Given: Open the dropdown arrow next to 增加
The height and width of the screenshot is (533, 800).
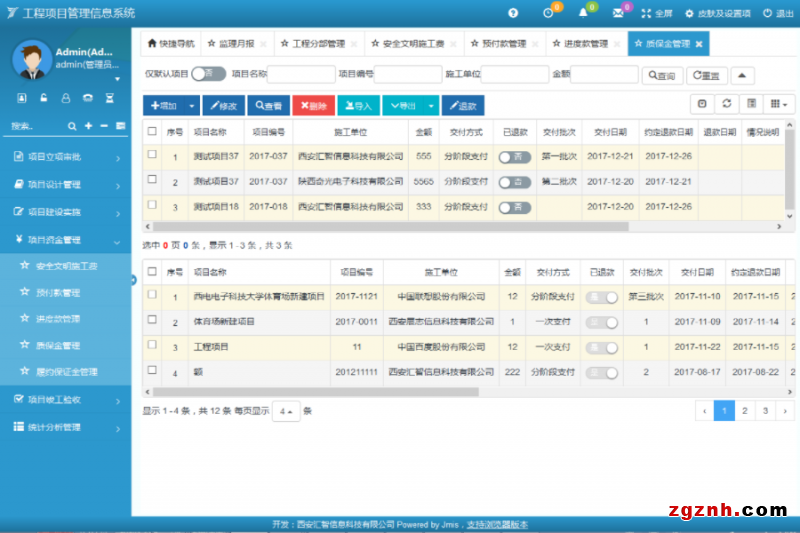Looking at the screenshot, I should (x=192, y=105).
